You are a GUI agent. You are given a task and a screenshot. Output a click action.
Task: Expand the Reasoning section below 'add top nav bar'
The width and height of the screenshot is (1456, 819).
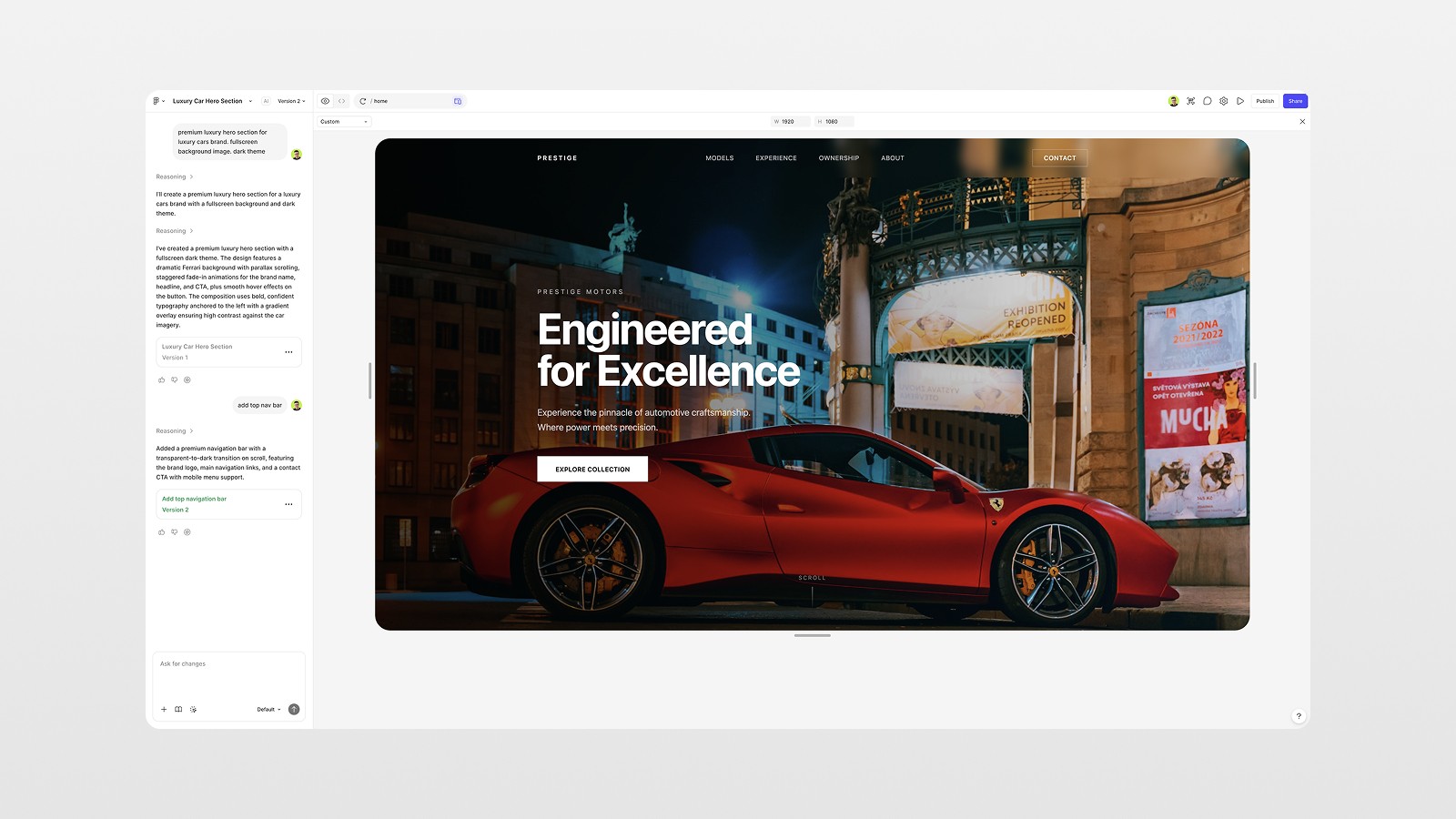[x=175, y=431]
